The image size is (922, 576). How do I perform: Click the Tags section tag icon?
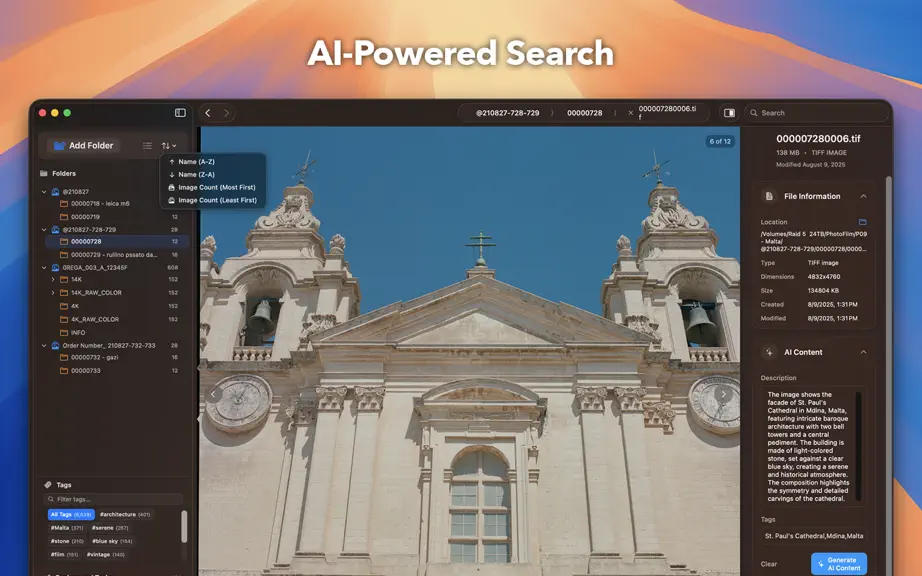pyautogui.click(x=48, y=485)
